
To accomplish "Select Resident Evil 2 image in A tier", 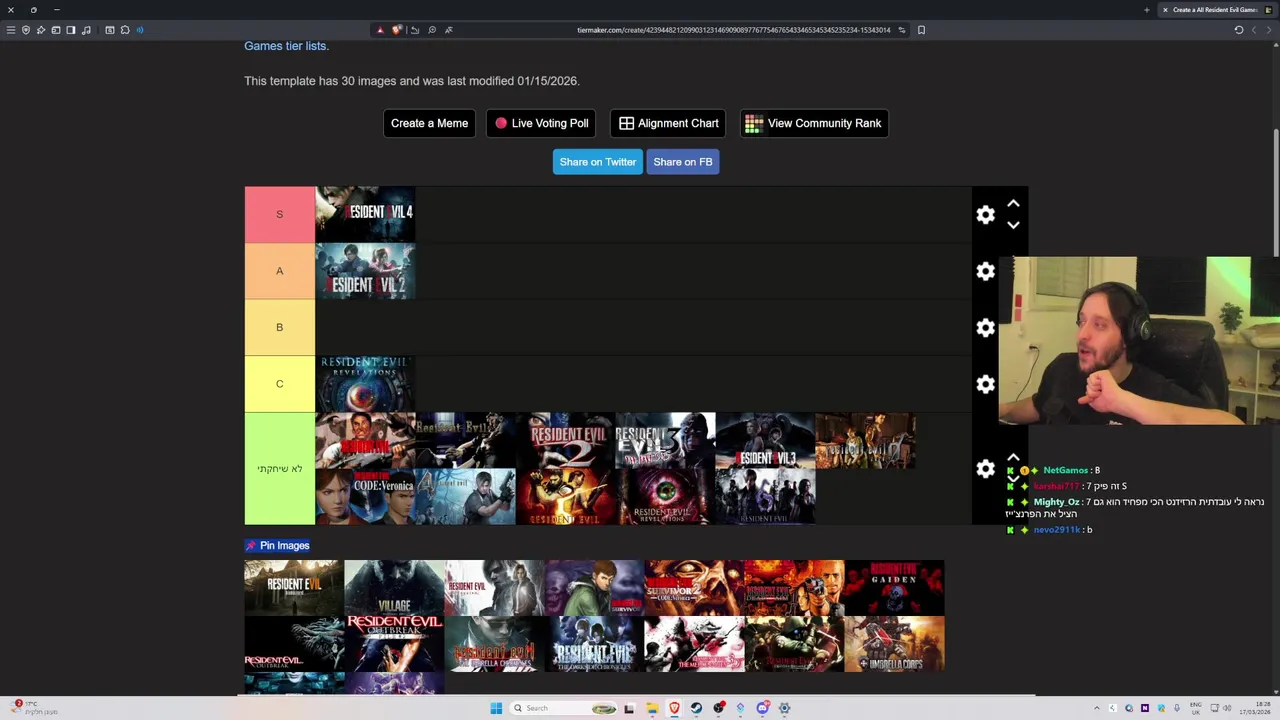I will point(365,271).
